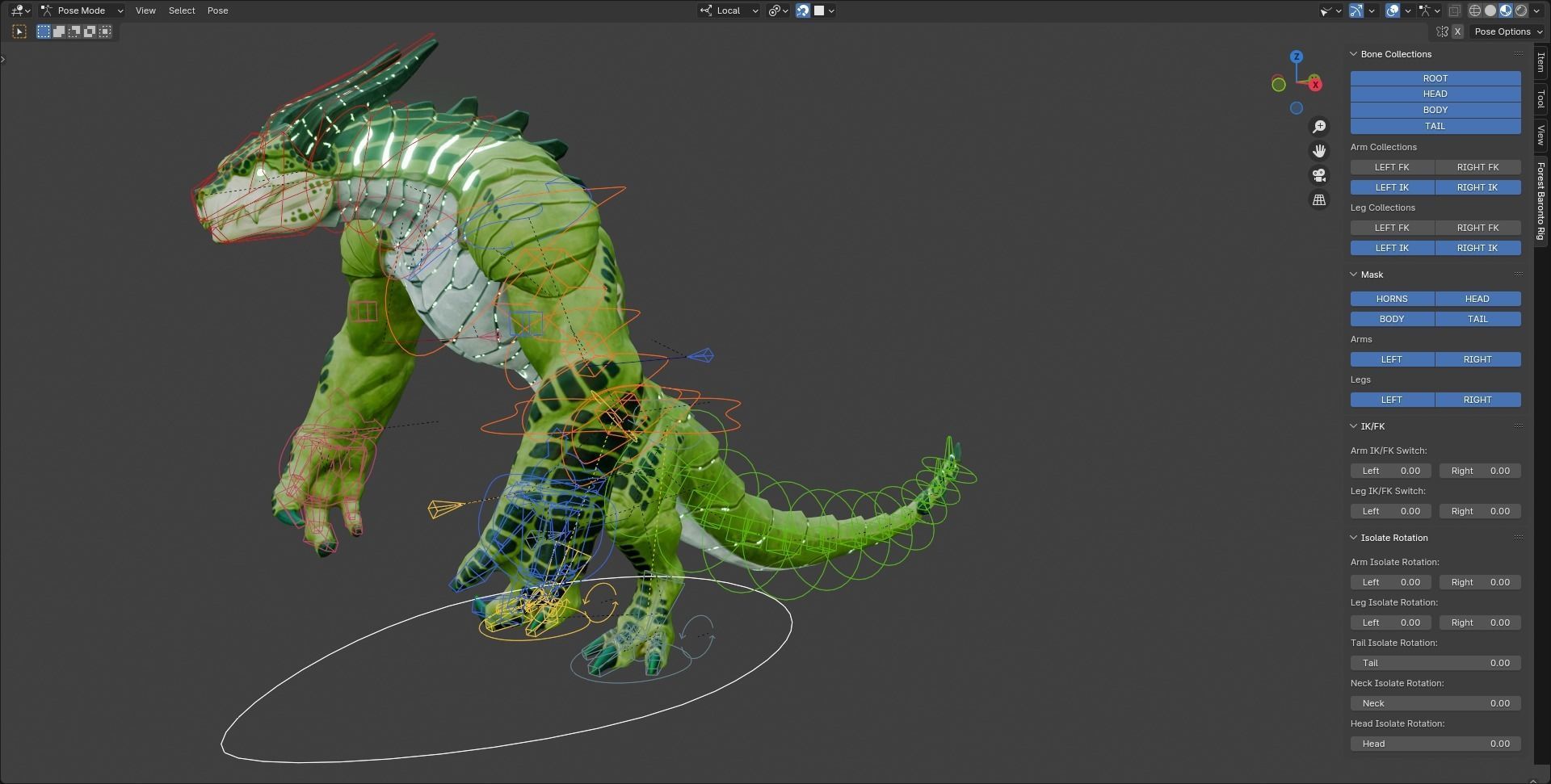Click the Neck Isolate Rotation field
The image size is (1551, 784).
pos(1435,703)
